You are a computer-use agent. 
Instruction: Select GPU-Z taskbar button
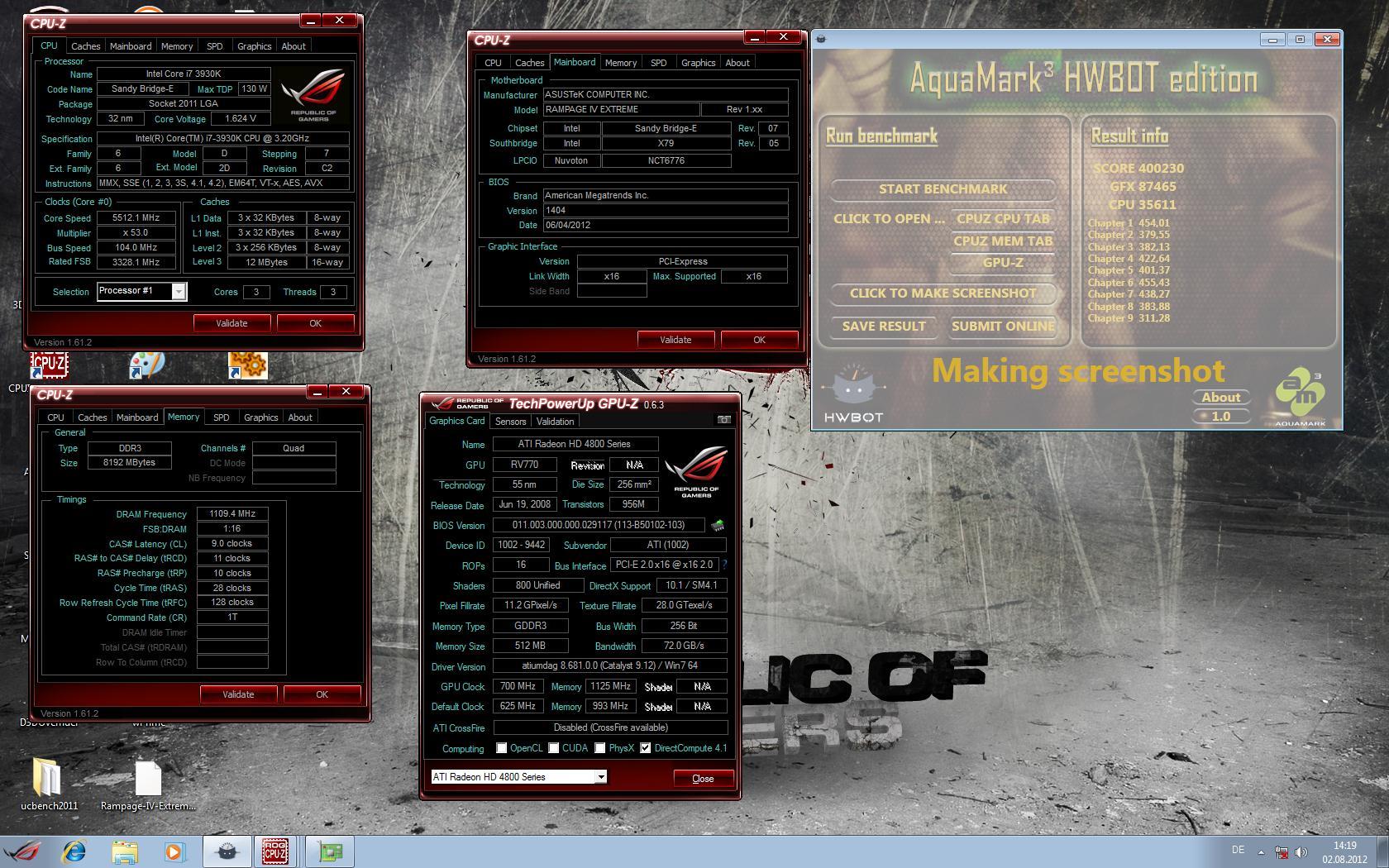point(330,851)
